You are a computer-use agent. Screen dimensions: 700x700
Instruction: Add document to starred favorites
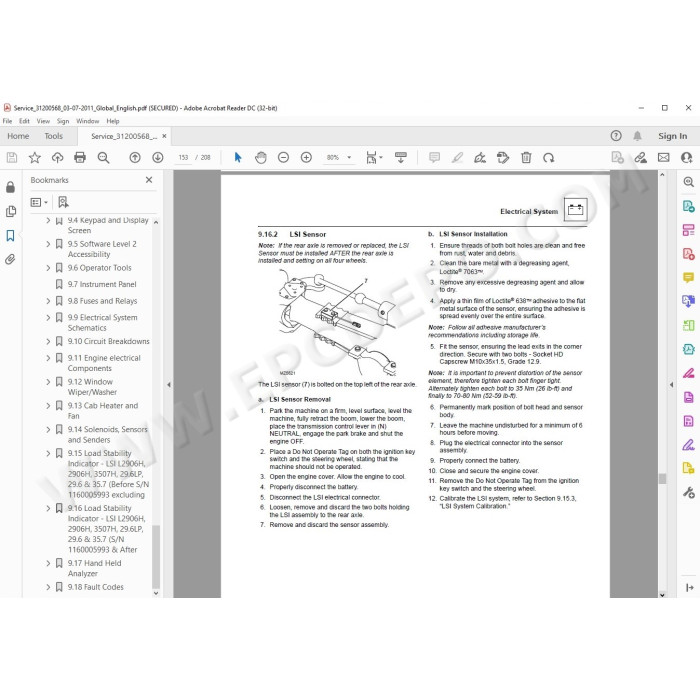(34, 158)
